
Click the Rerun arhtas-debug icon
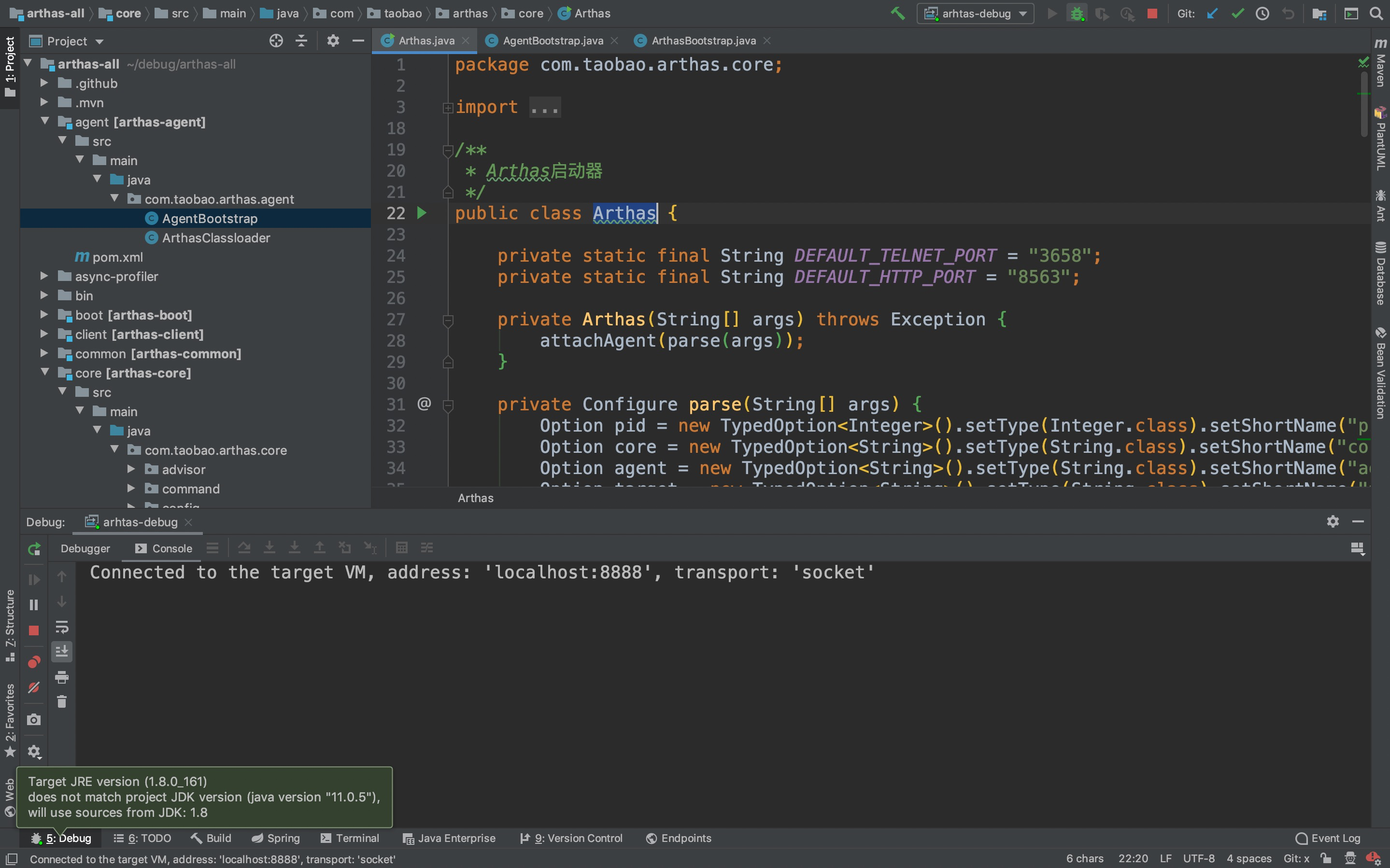(x=34, y=549)
